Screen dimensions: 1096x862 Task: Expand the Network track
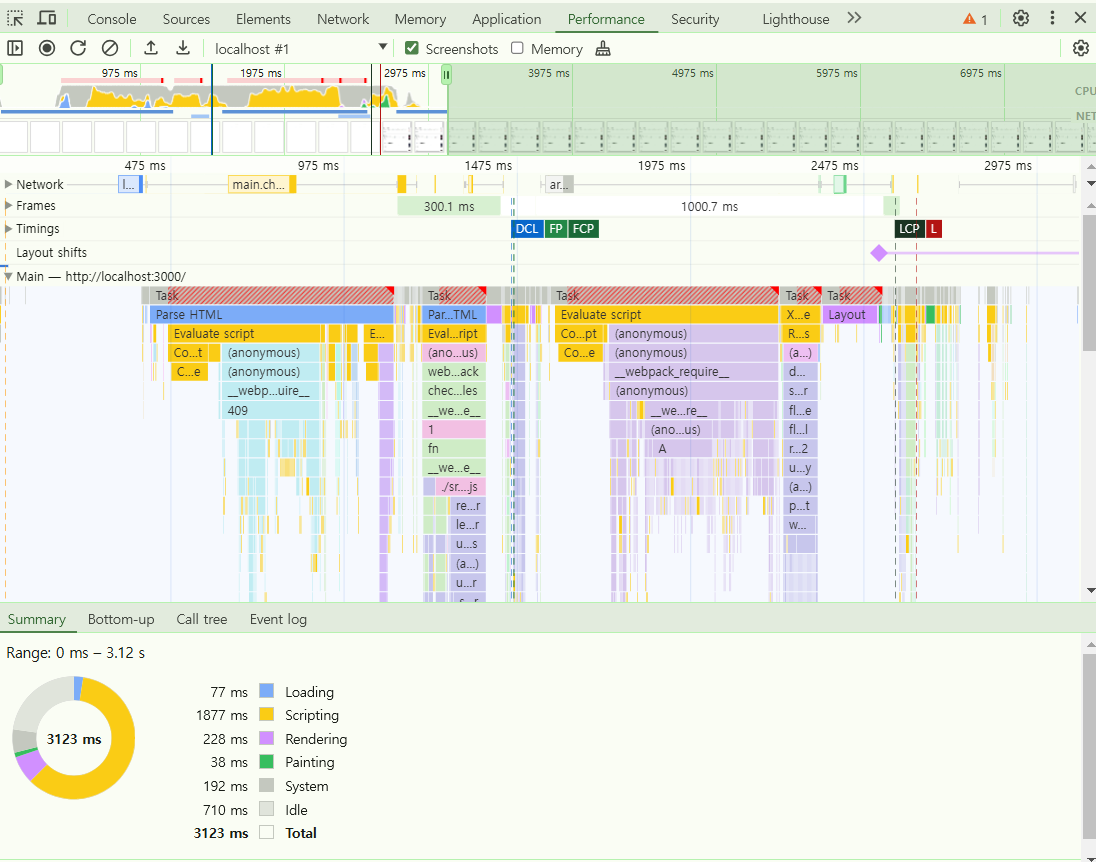click(8, 185)
